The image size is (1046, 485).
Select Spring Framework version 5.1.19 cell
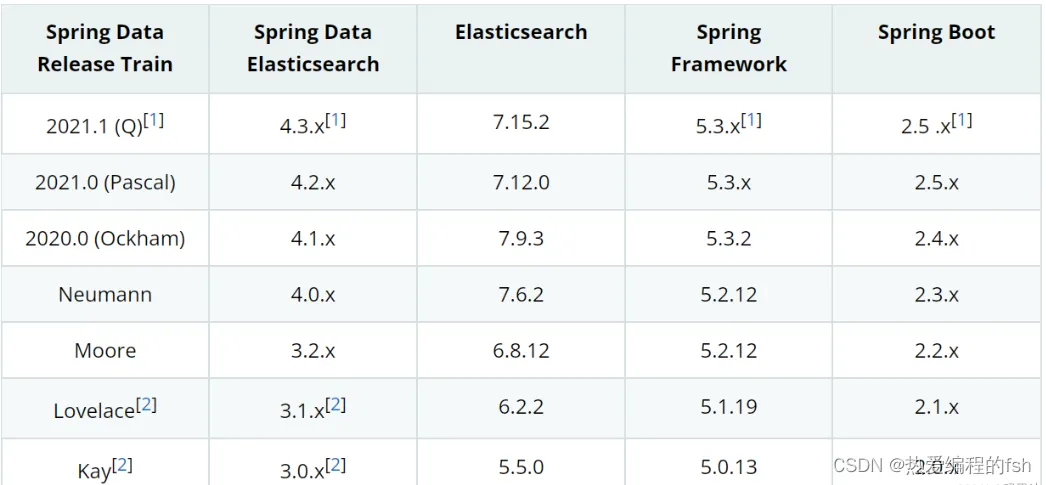pyautogui.click(x=728, y=407)
